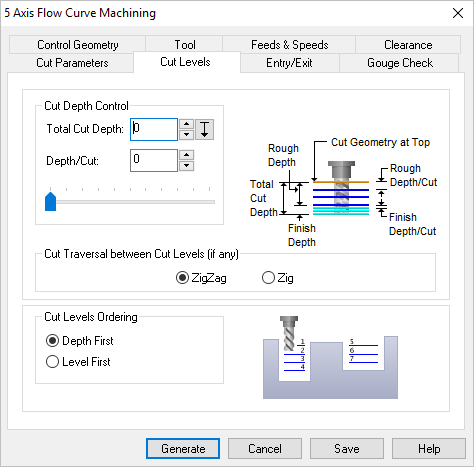Click 'Cut Traversal between Cut Levels' heading

click(x=141, y=254)
